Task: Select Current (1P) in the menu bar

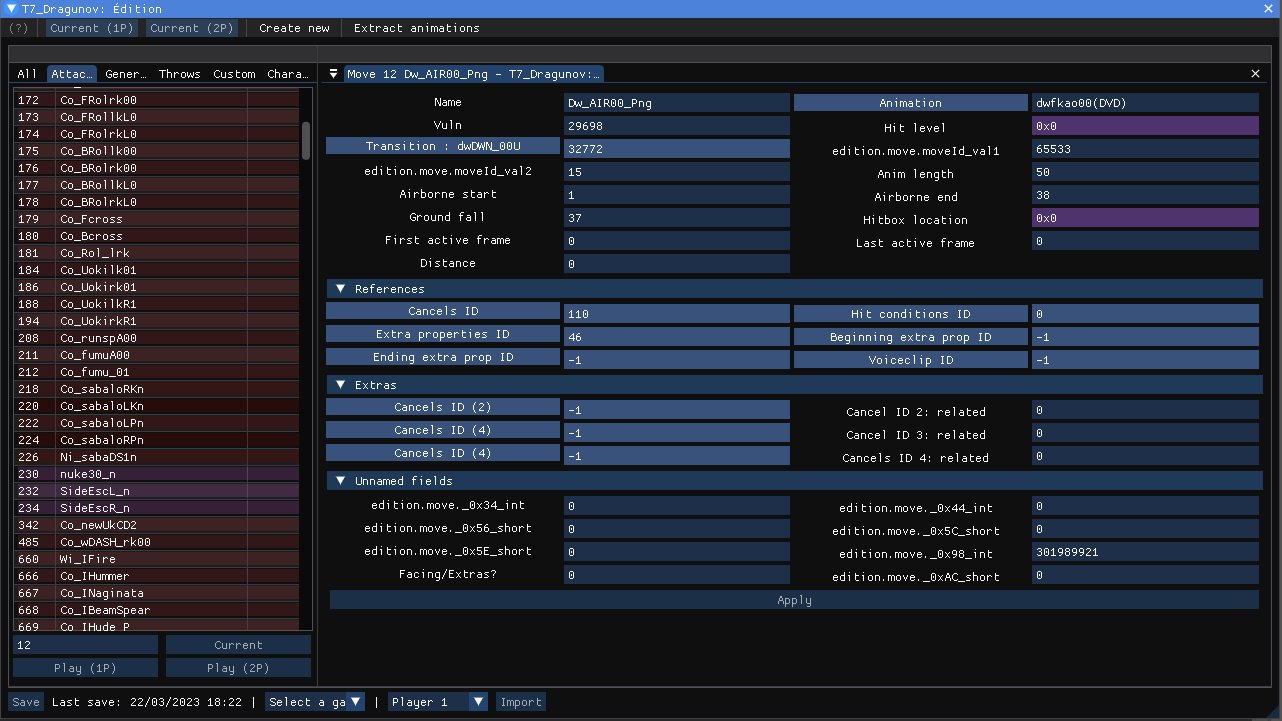Action: coord(92,28)
